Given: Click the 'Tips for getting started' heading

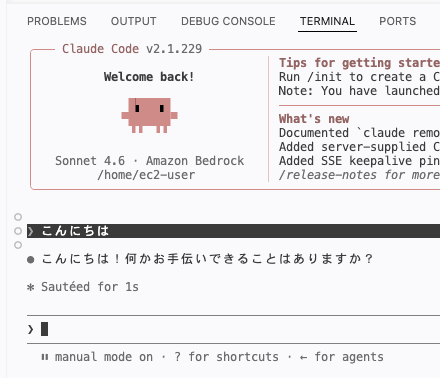Looking at the screenshot, I should tap(359, 63).
